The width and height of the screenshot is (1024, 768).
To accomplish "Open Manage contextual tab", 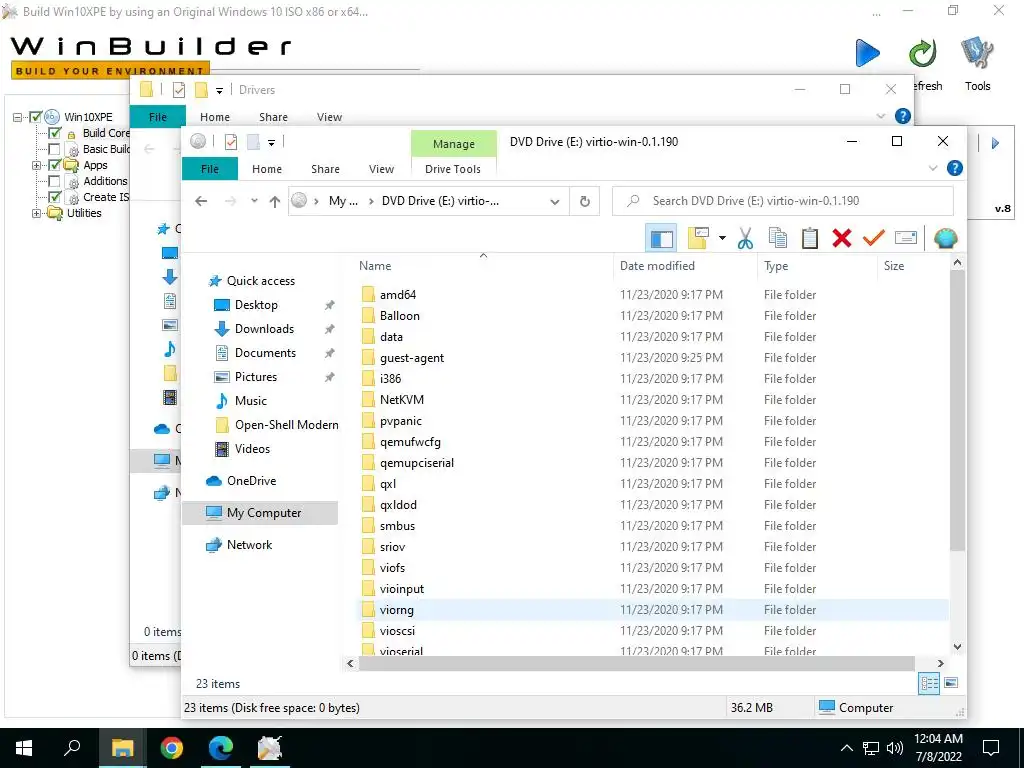I will [x=454, y=144].
